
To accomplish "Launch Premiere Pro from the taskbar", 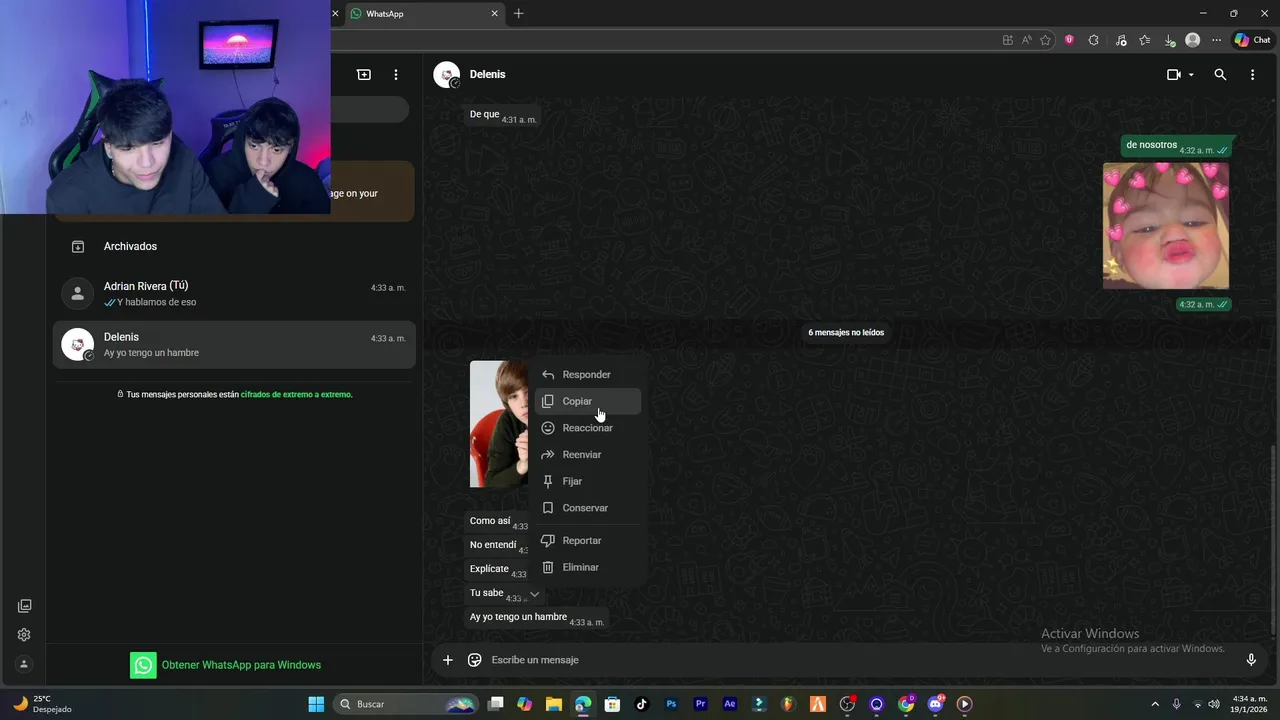I will point(700,704).
